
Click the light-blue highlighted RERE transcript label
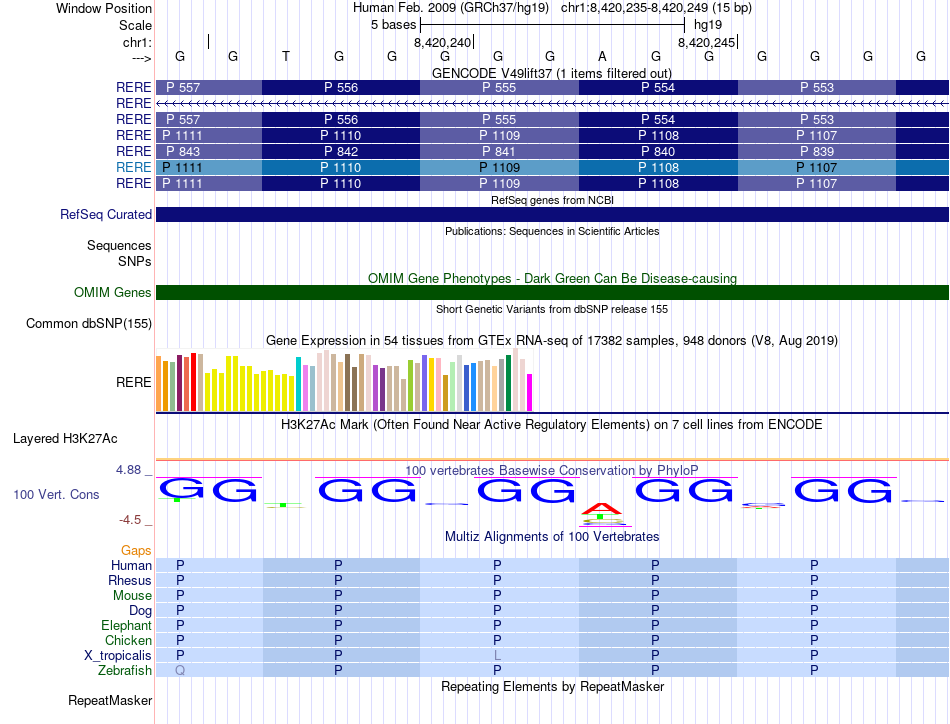[133, 167]
